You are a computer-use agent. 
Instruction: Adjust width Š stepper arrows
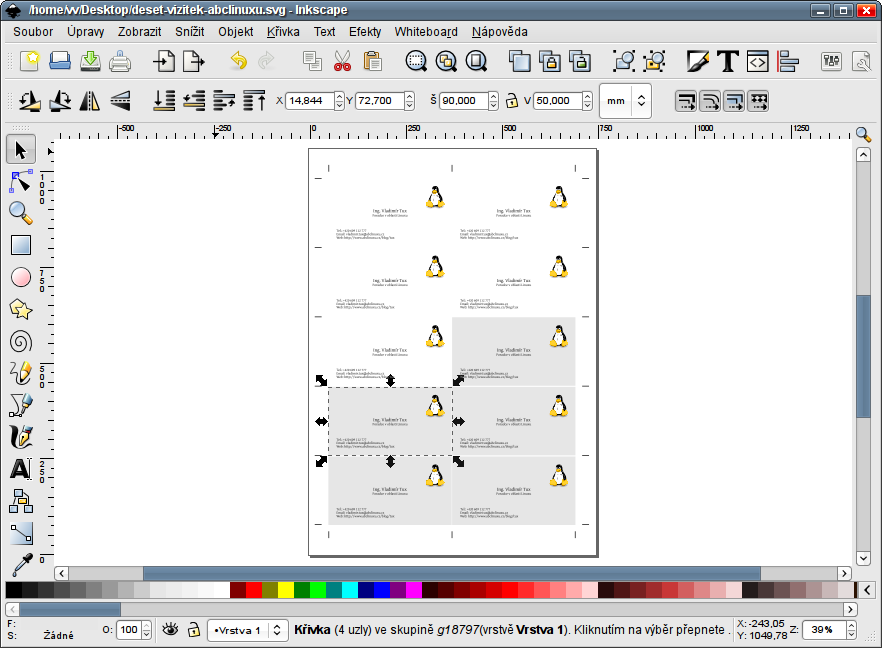[493, 101]
